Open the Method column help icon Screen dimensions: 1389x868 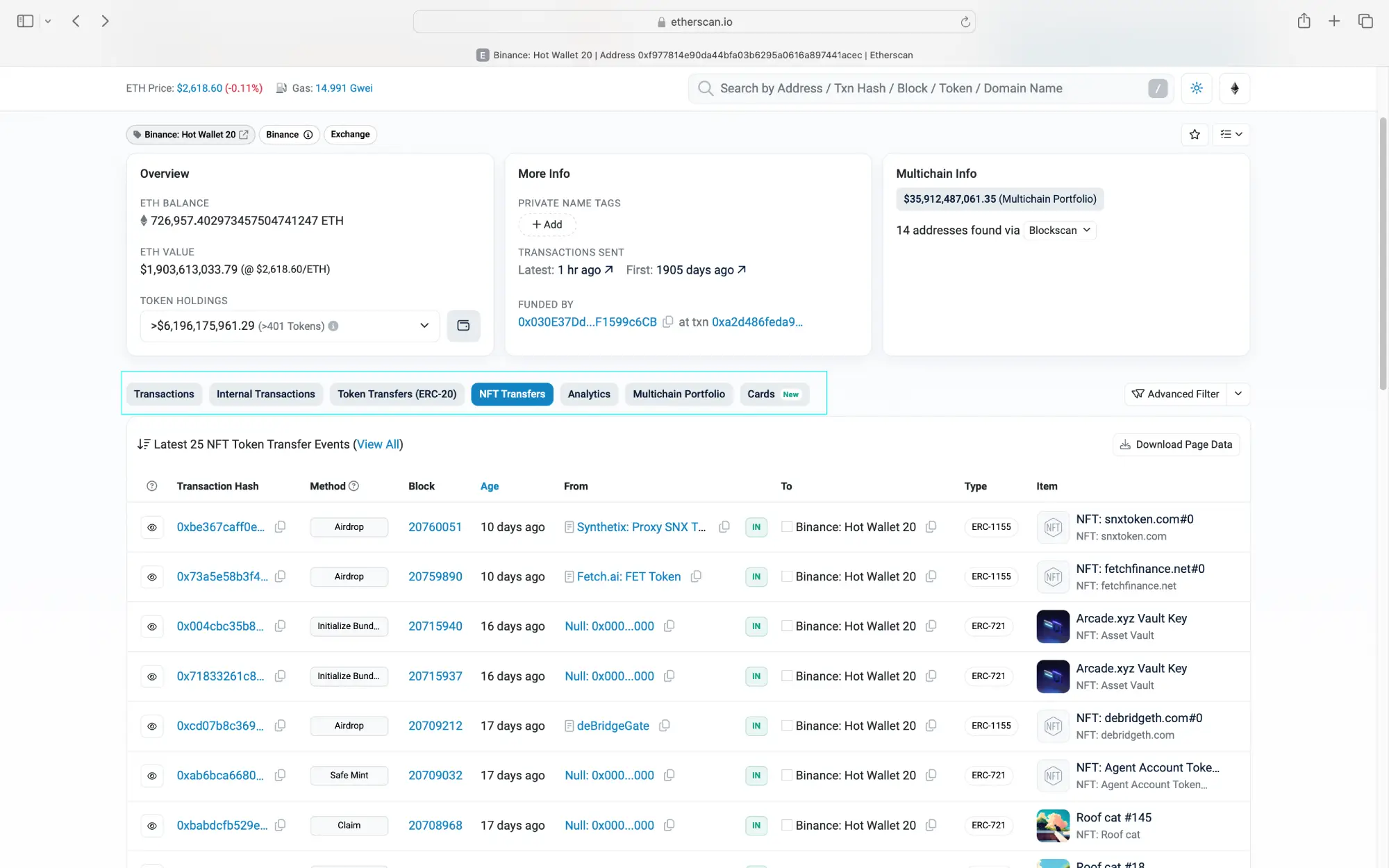click(x=354, y=486)
